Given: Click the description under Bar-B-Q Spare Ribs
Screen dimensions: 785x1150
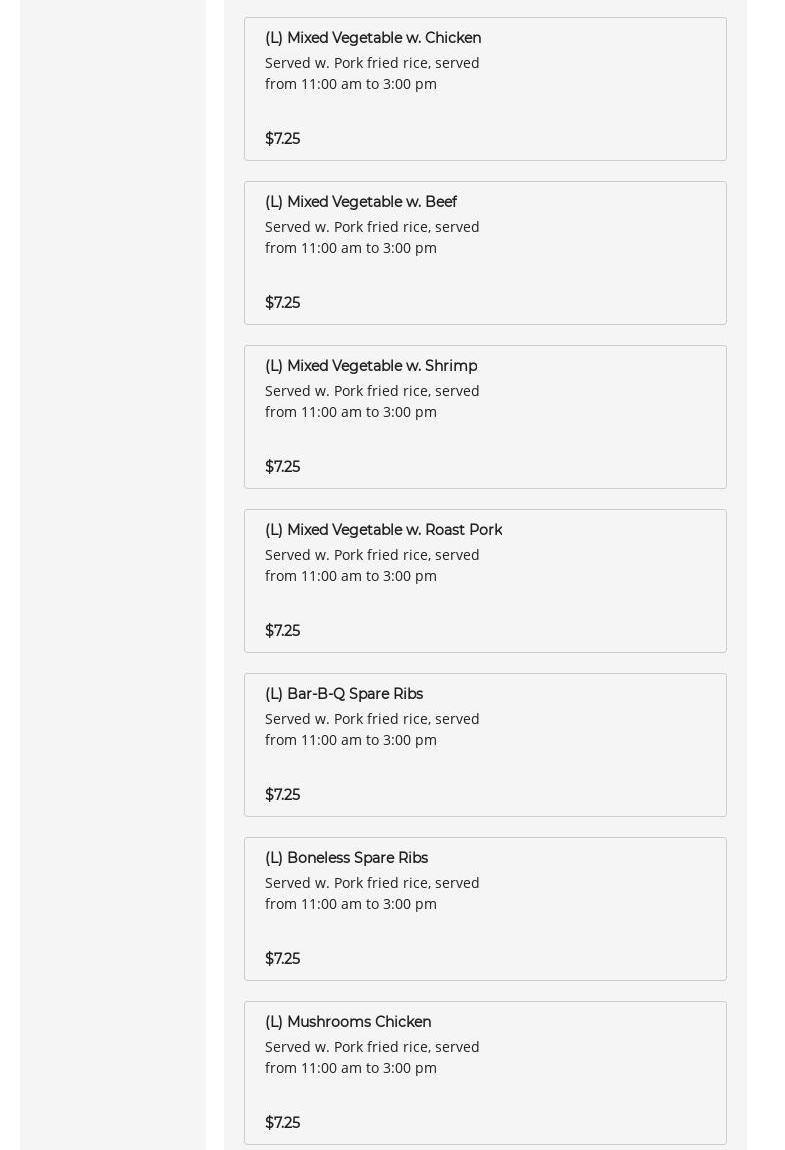Looking at the screenshot, I should click(372, 729).
